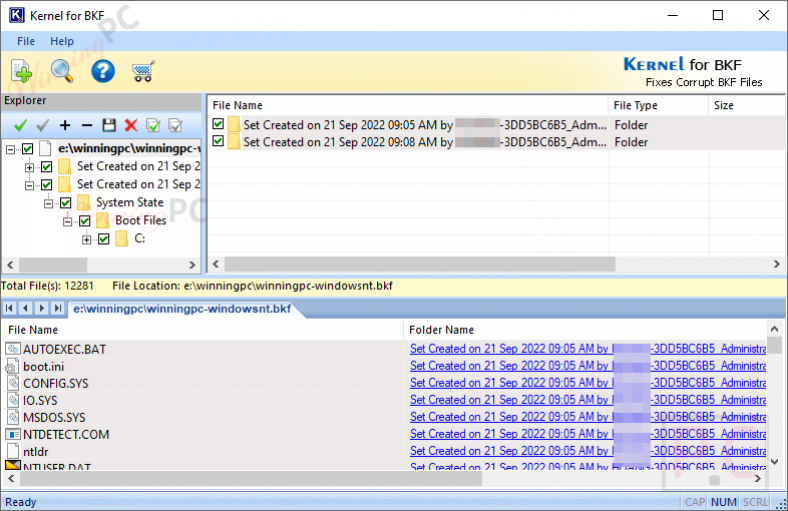Toggle checkbox for root bkf file node
The height and width of the screenshot is (511, 788).
28,149
